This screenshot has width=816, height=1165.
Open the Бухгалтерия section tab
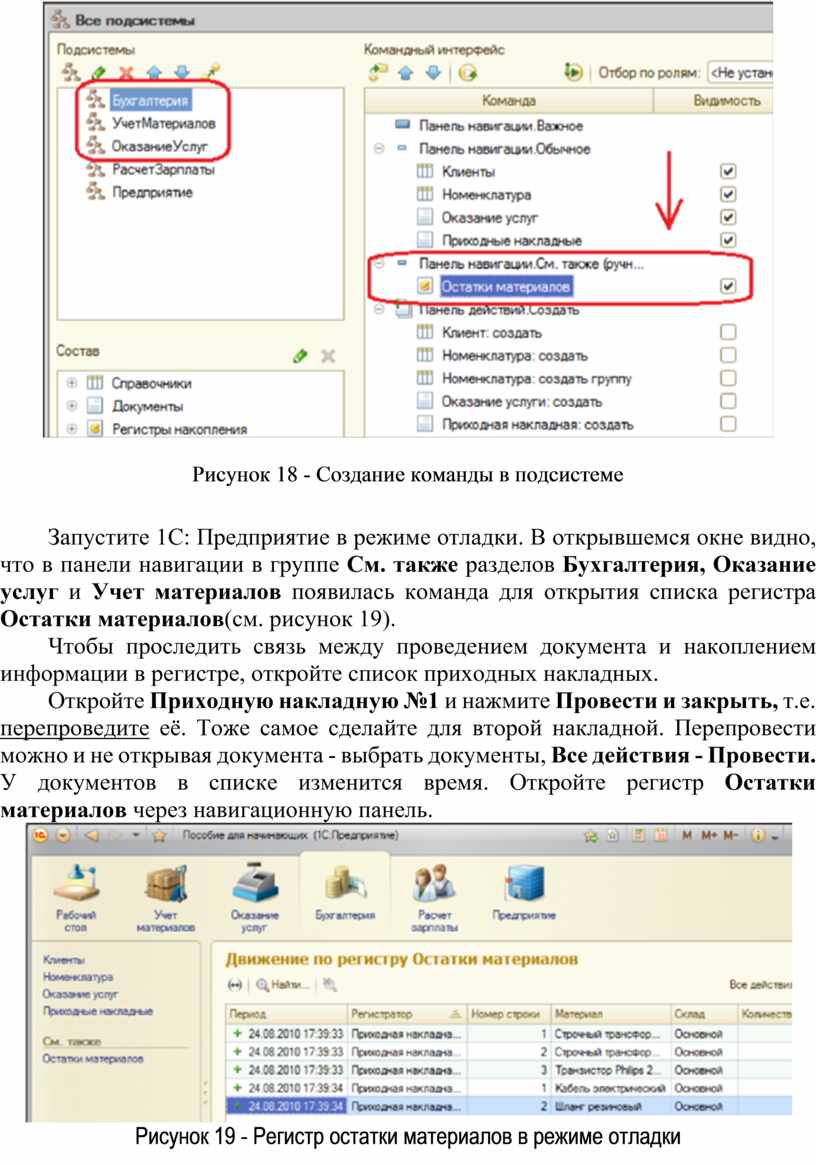click(x=344, y=889)
